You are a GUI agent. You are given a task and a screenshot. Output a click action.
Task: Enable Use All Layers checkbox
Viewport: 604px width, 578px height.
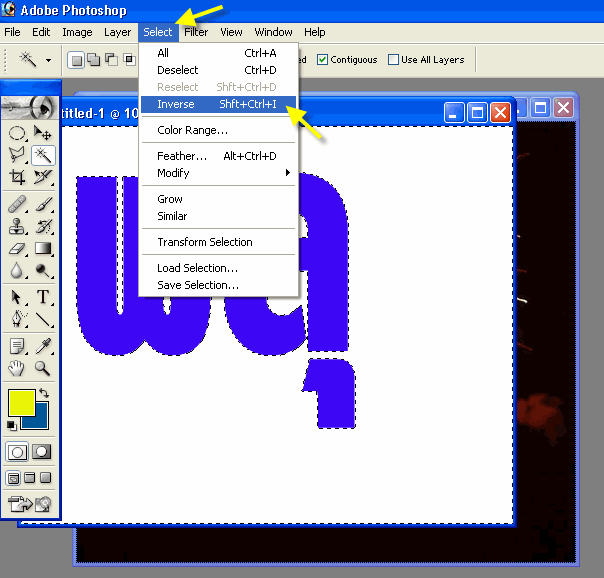[x=393, y=60]
